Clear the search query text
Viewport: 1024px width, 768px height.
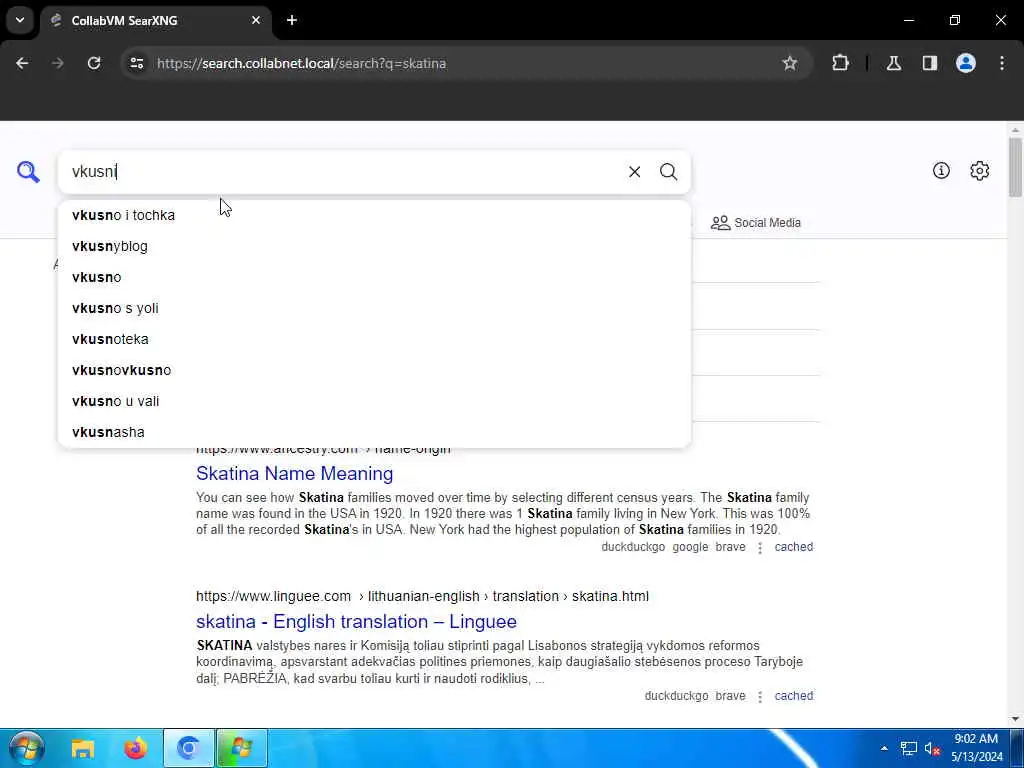click(x=634, y=172)
